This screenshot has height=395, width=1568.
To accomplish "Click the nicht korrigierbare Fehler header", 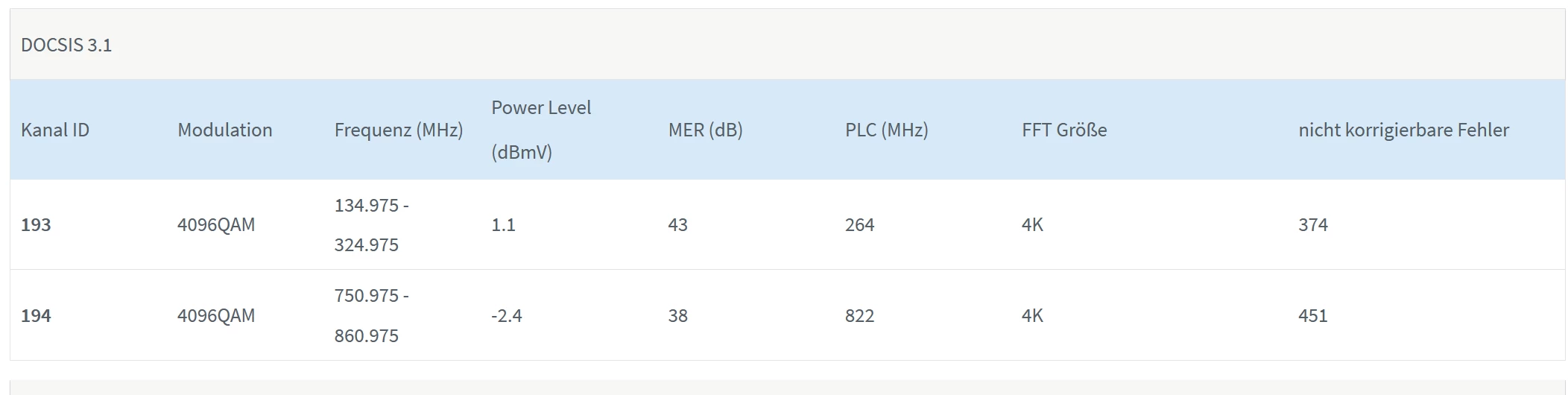I will pos(1403,130).
